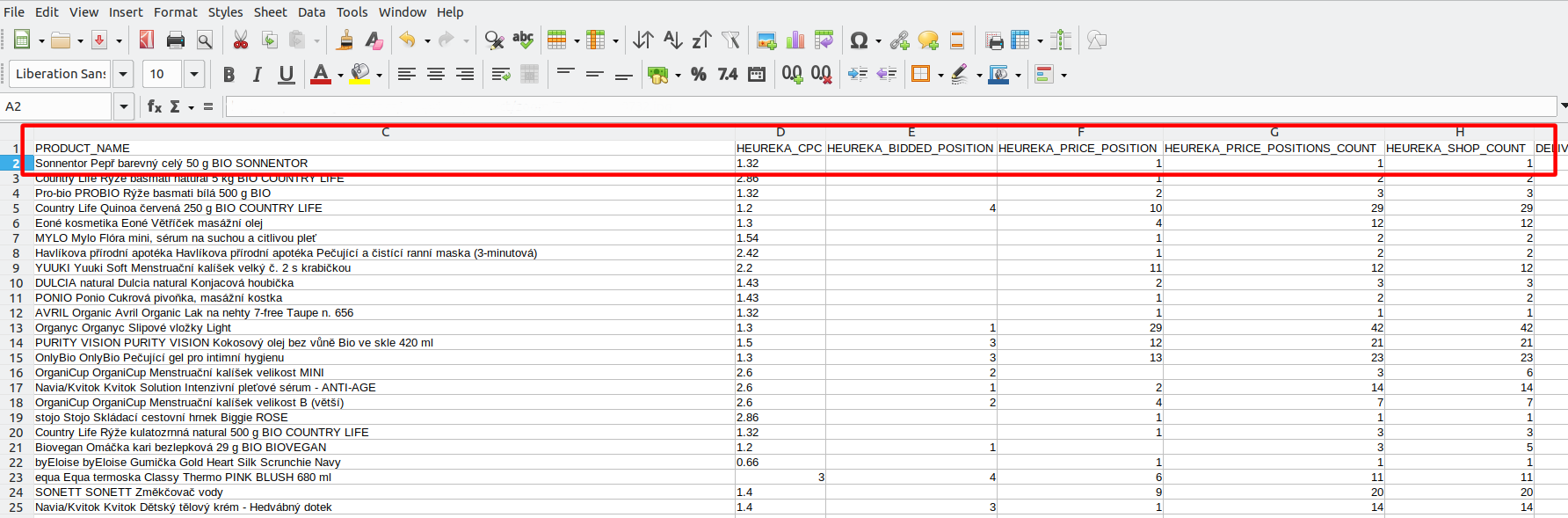Open Find and Replace
This screenshot has width=1568, height=518.
click(495, 40)
